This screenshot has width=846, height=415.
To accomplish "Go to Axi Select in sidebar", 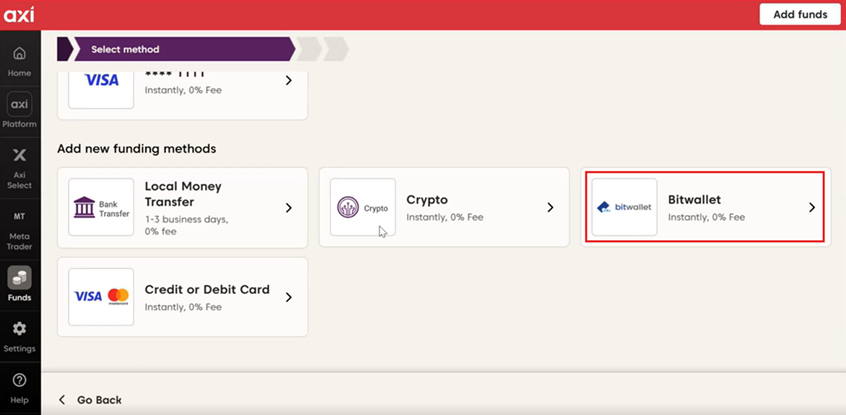I will (x=20, y=166).
